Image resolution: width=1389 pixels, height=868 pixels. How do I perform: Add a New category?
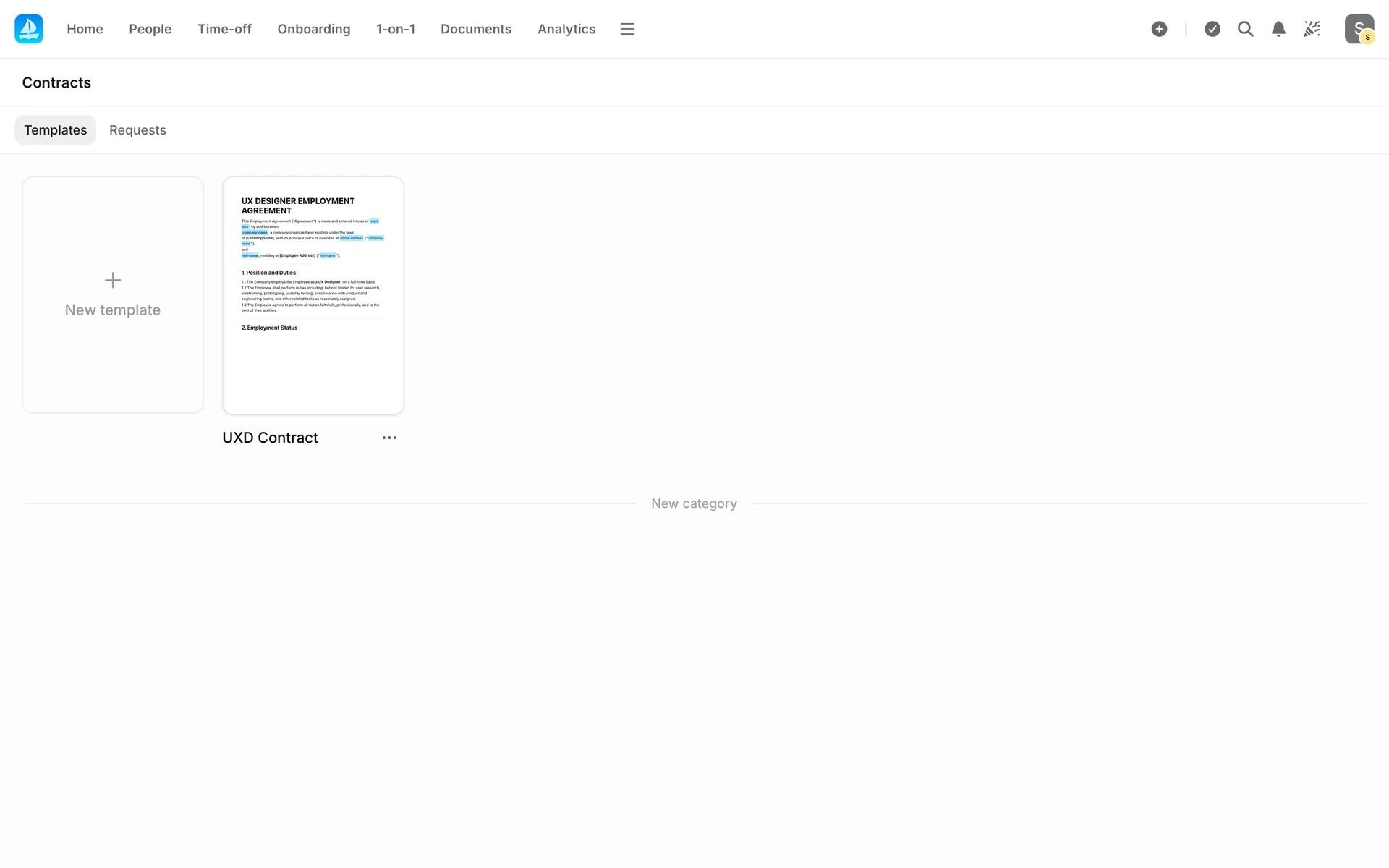tap(694, 503)
